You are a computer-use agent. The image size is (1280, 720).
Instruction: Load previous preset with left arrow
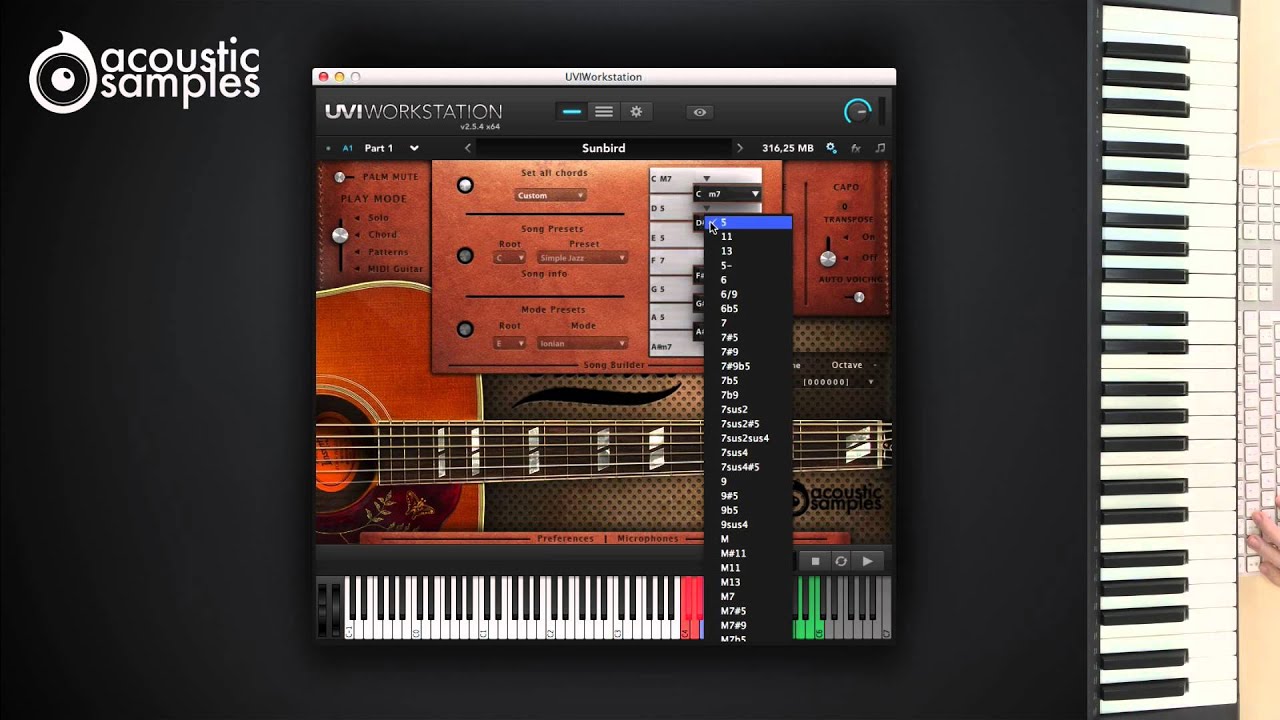pos(467,148)
